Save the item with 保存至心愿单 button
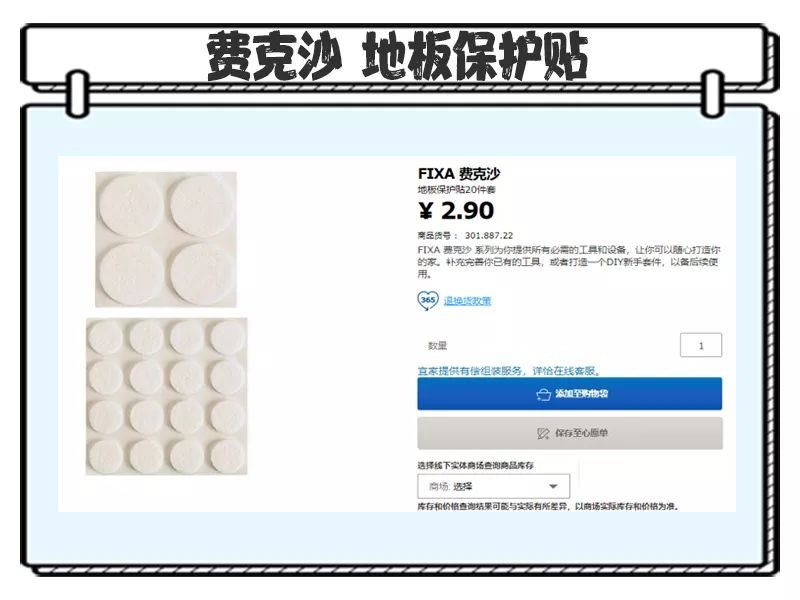 569,433
